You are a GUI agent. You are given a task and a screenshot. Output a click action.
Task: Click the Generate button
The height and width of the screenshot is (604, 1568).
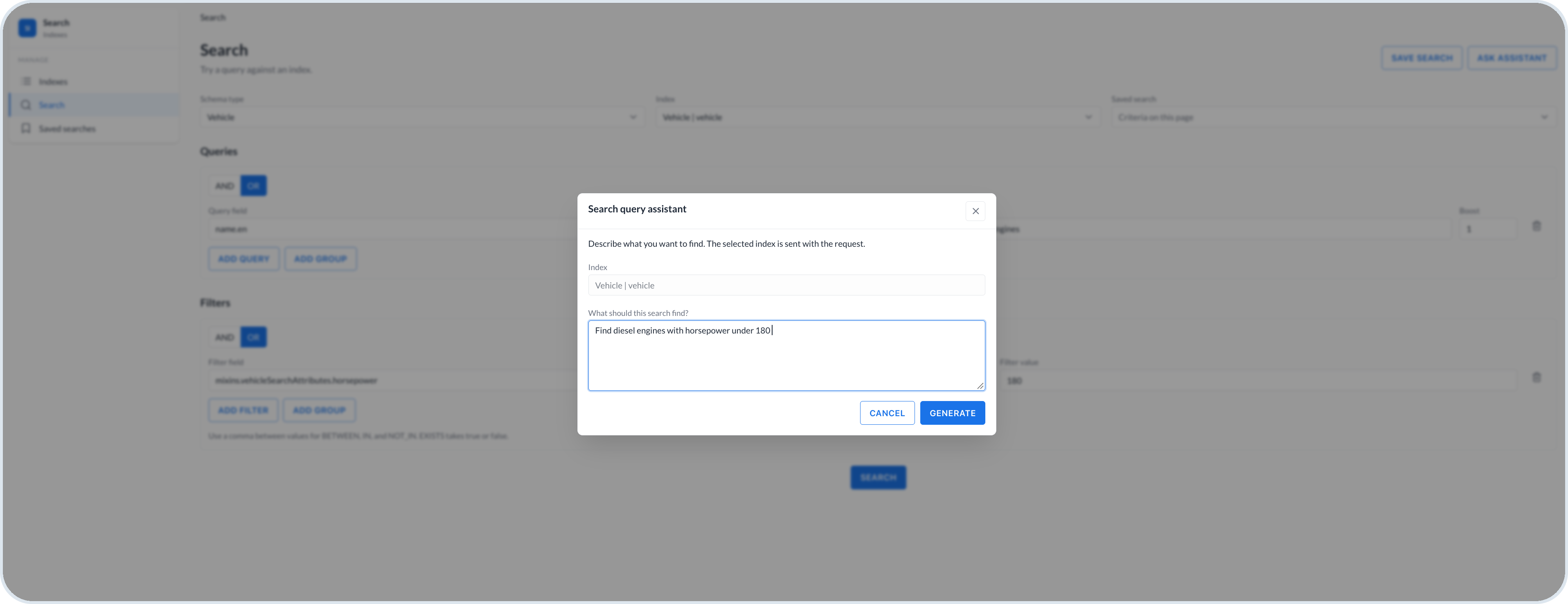(x=952, y=413)
